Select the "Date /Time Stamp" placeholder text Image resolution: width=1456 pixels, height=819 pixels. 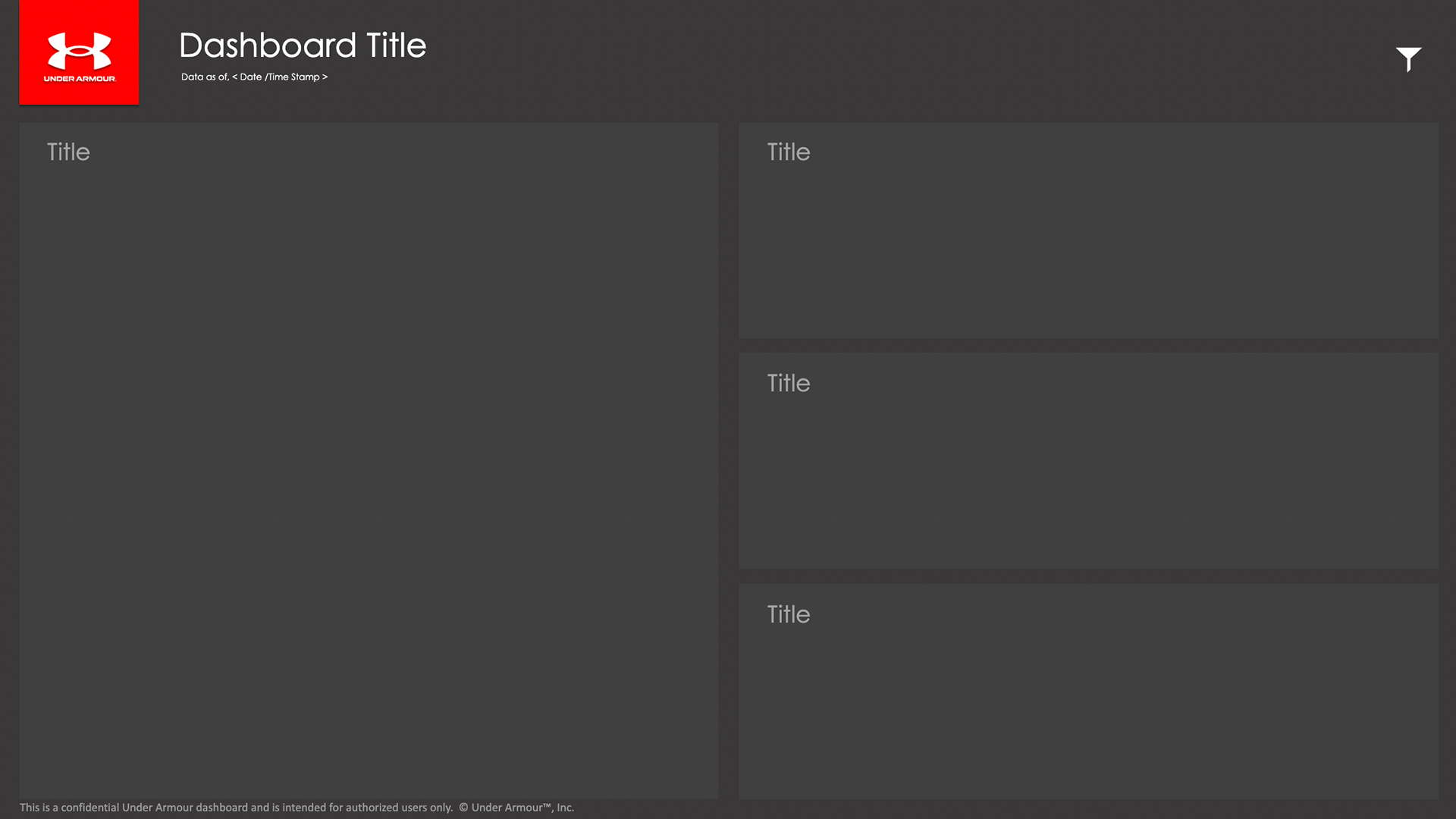click(x=280, y=77)
